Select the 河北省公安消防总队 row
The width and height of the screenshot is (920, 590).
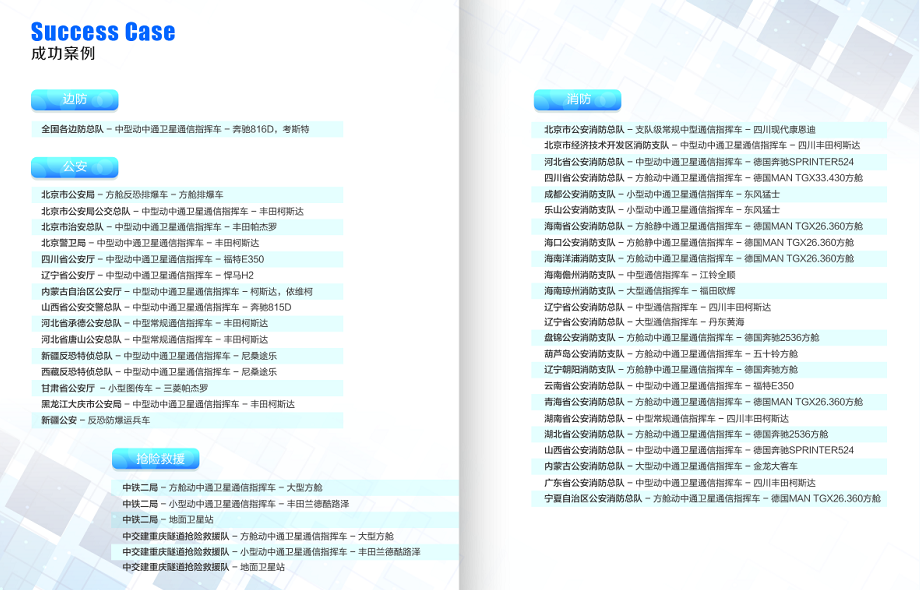tap(709, 162)
